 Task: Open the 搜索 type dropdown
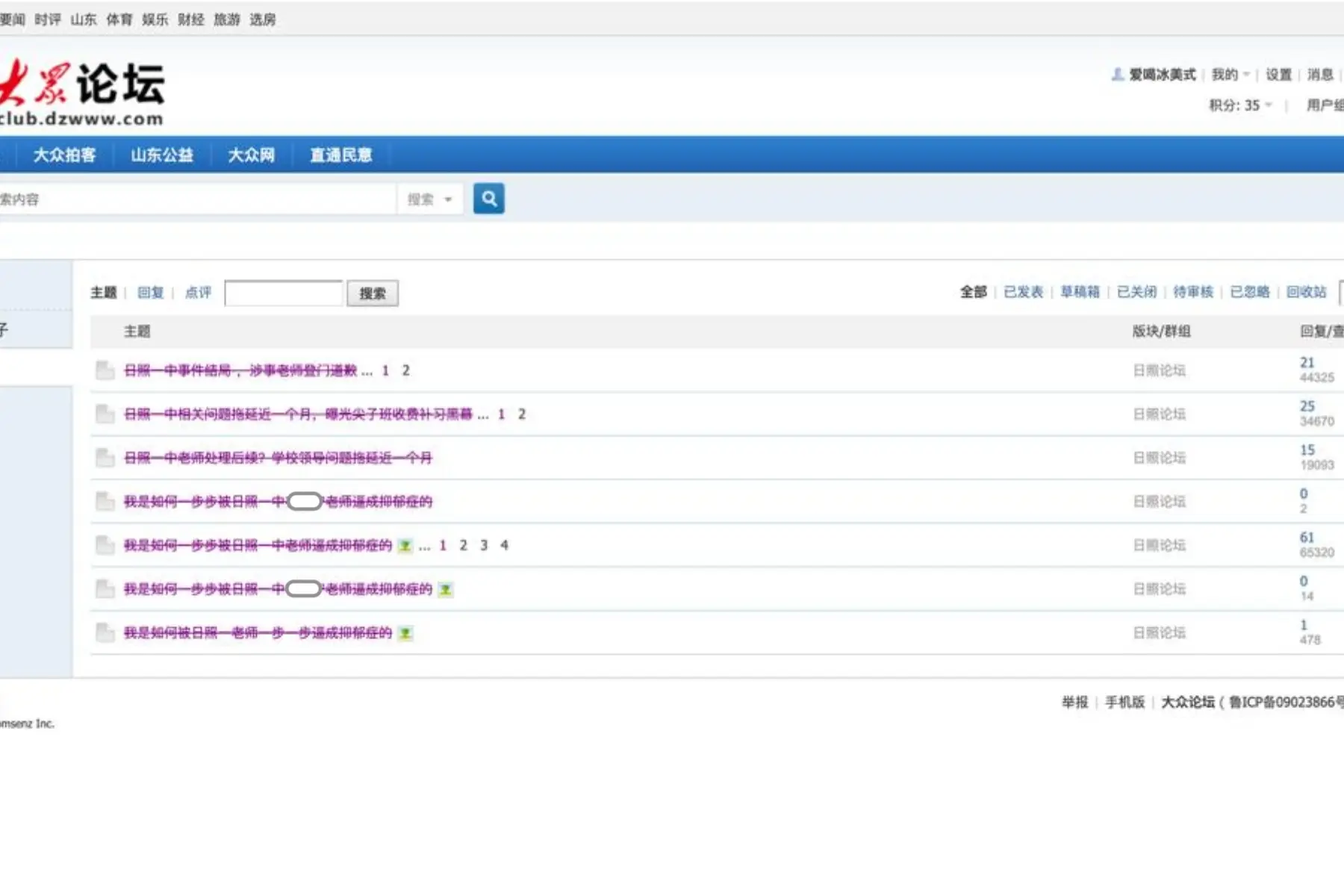pyautogui.click(x=429, y=199)
